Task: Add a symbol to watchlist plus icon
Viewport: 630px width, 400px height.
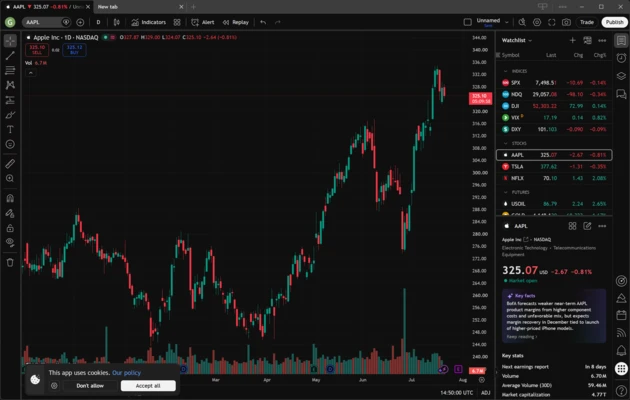Action: click(x=573, y=40)
